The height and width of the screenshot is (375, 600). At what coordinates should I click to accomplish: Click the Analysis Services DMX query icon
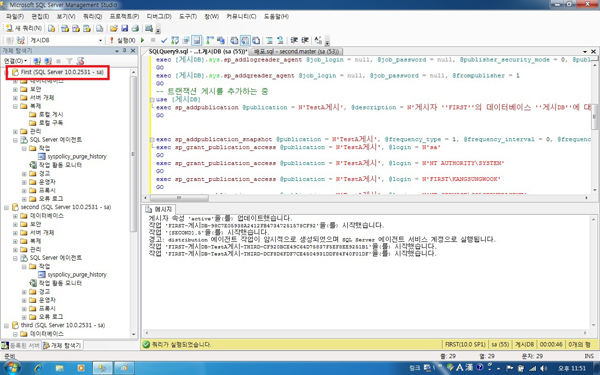pos(76,28)
